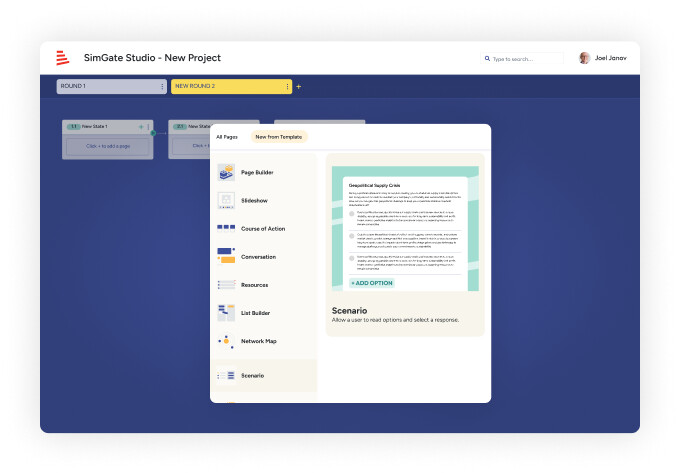Click the 1.1 badge on New State 1
The width and height of the screenshot is (680, 473).
(74, 127)
